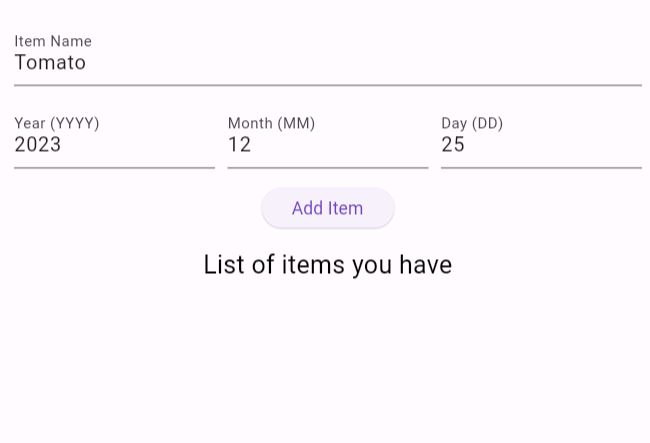This screenshot has height=443, width=650.
Task: Click the empty list area below heading
Action: point(327,360)
